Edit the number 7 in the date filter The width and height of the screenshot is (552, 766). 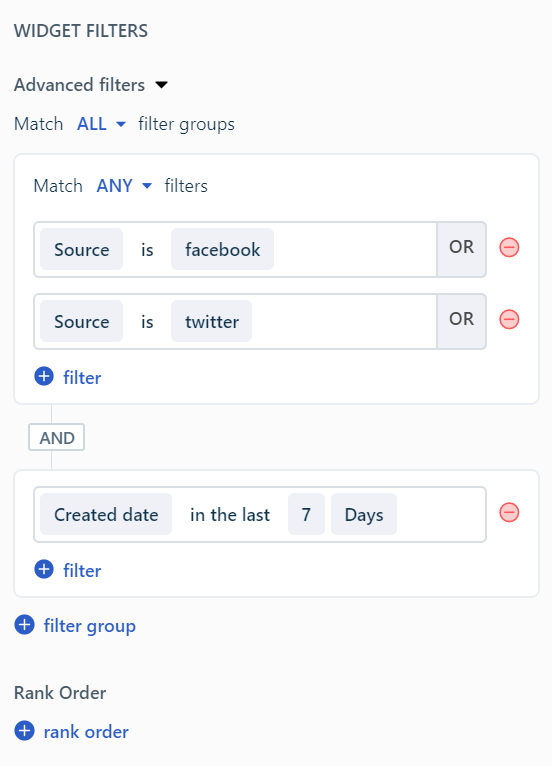coord(306,514)
